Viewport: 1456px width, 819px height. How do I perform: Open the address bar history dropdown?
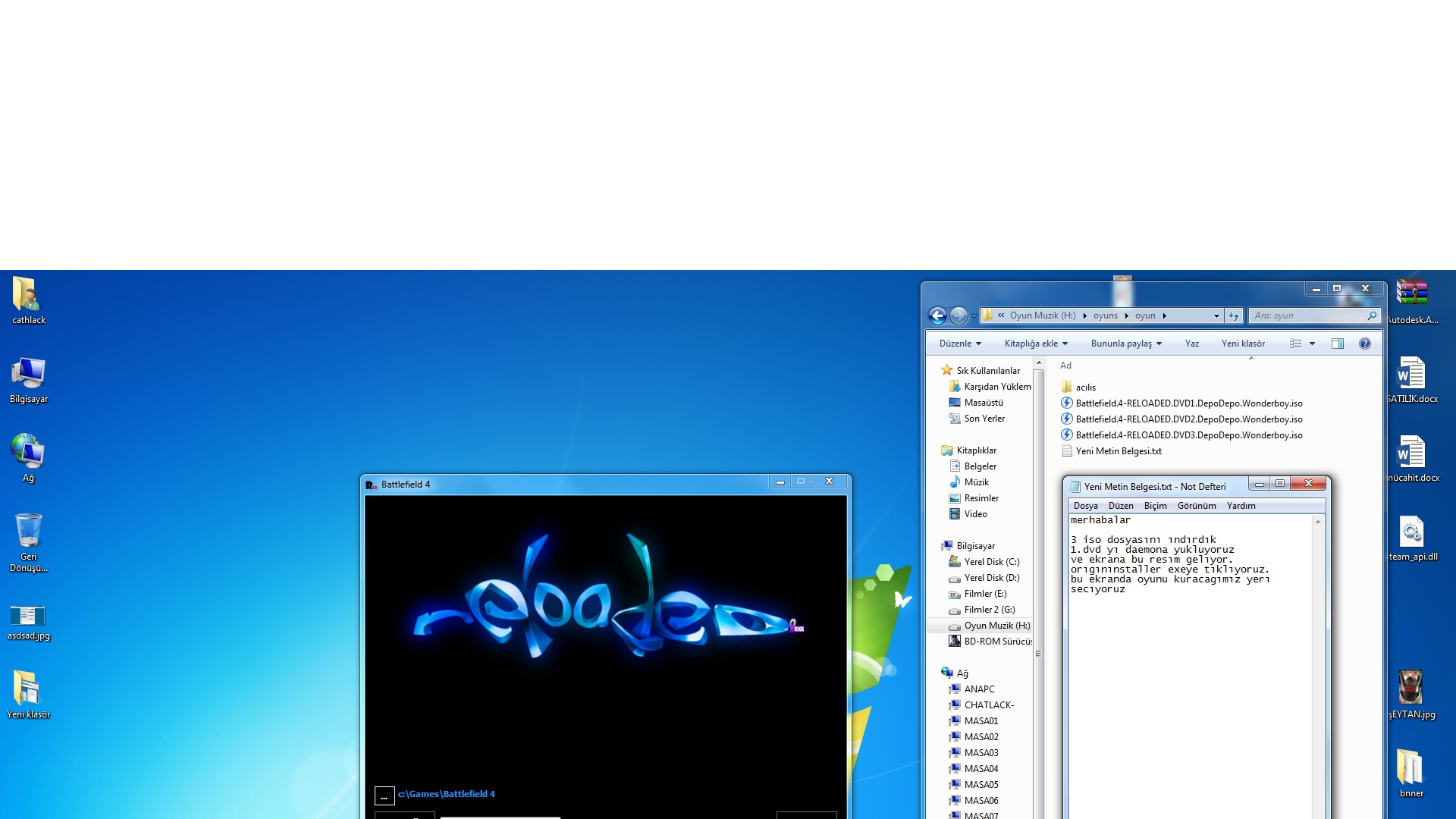[x=1216, y=315]
